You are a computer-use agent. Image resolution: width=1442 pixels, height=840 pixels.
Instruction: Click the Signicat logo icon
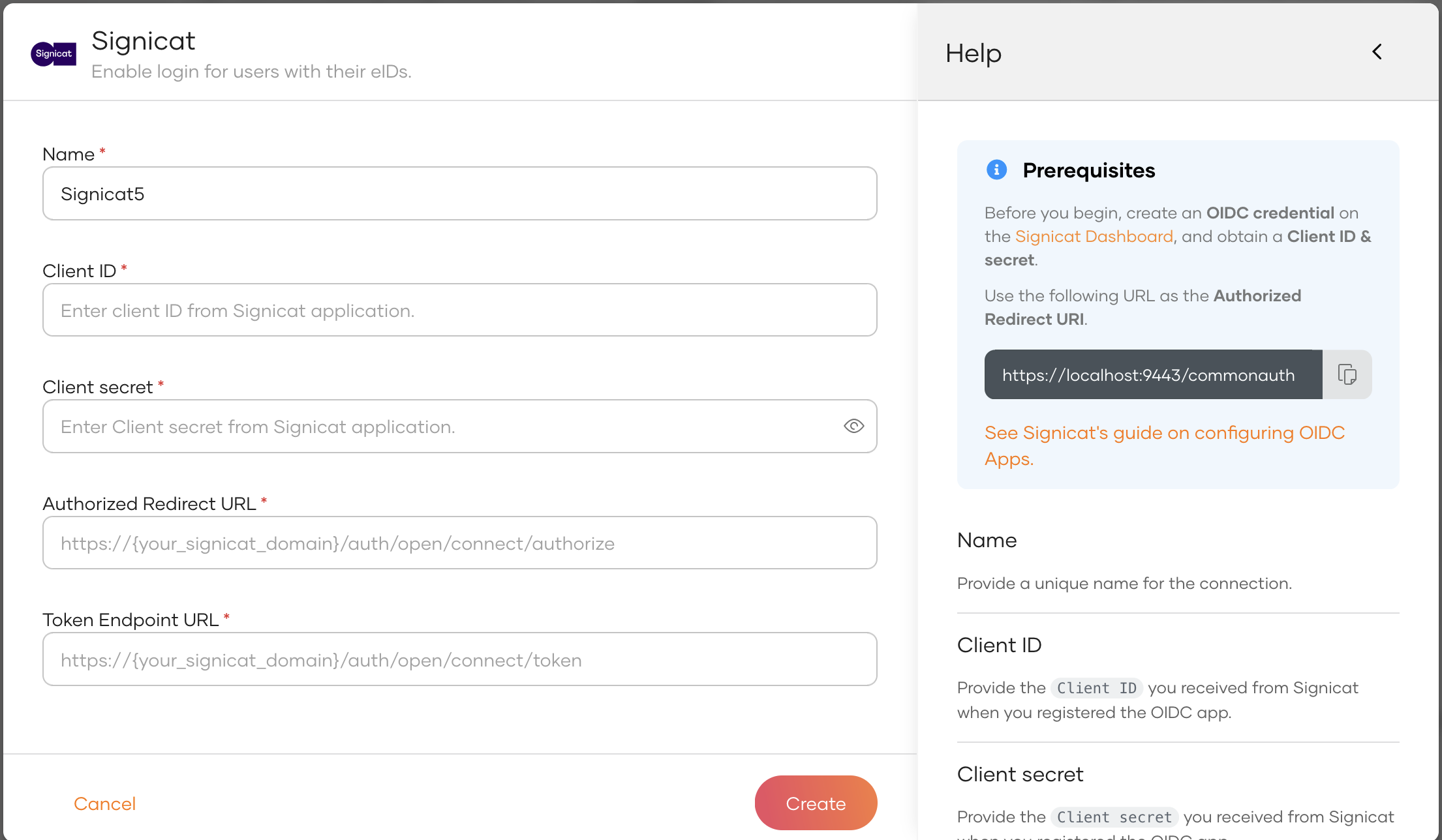pyautogui.click(x=54, y=53)
